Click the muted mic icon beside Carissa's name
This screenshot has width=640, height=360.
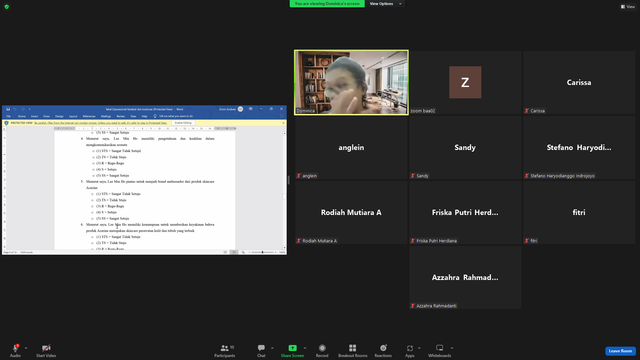(x=527, y=111)
